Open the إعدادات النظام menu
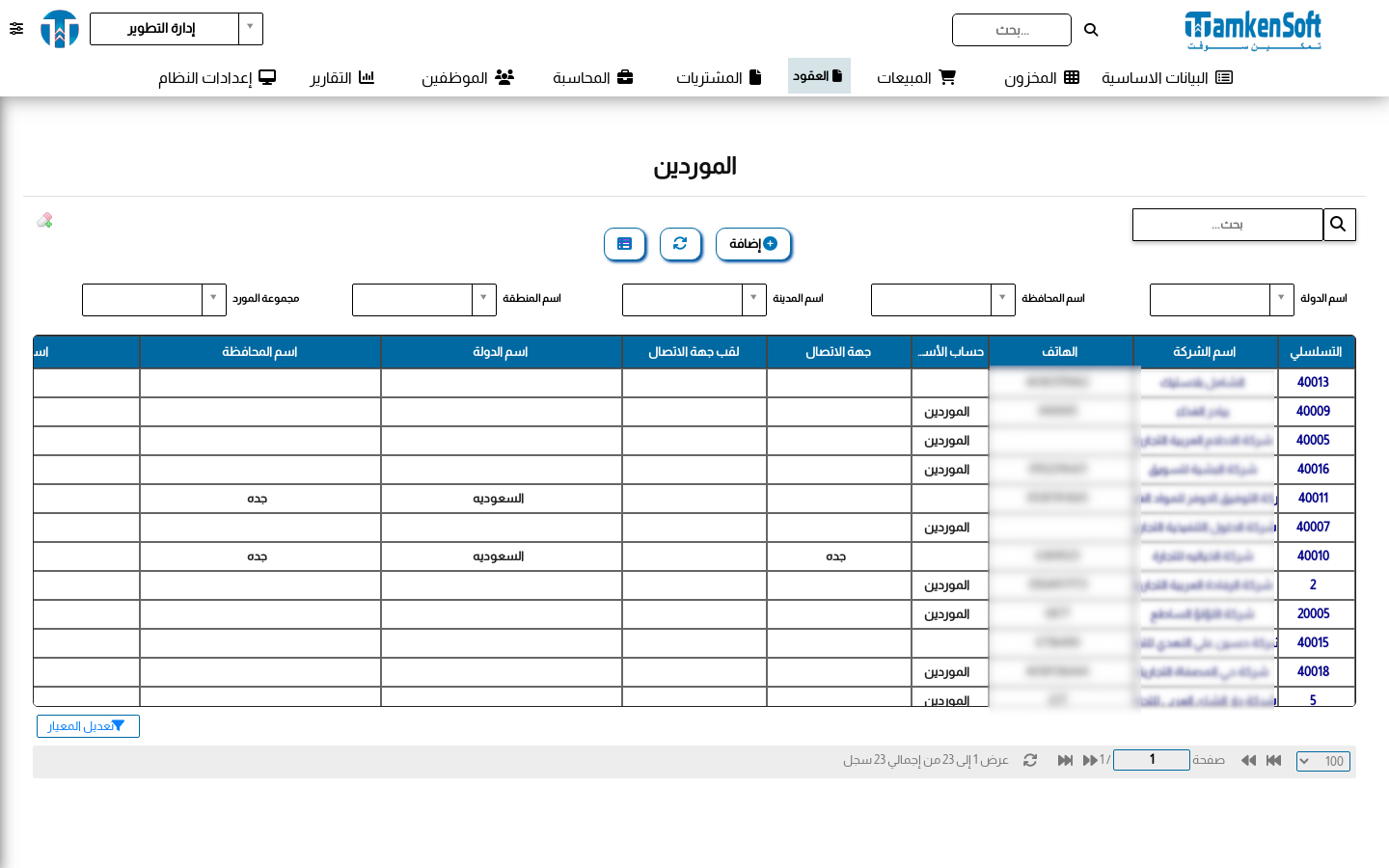1389x868 pixels. click(x=217, y=77)
